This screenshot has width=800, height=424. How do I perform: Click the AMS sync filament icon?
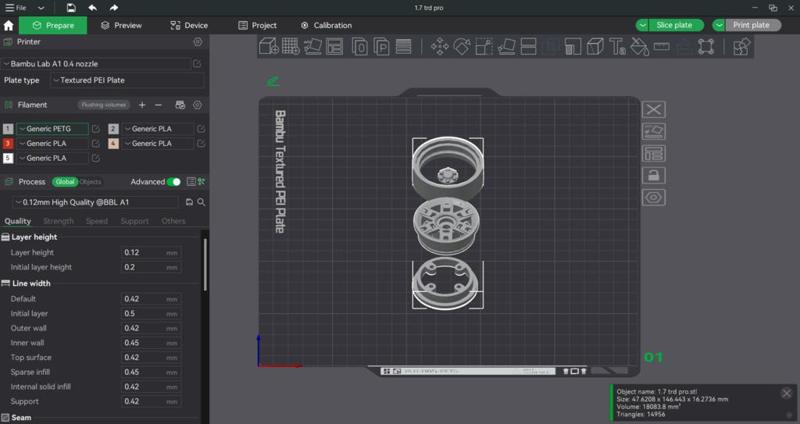pos(180,105)
